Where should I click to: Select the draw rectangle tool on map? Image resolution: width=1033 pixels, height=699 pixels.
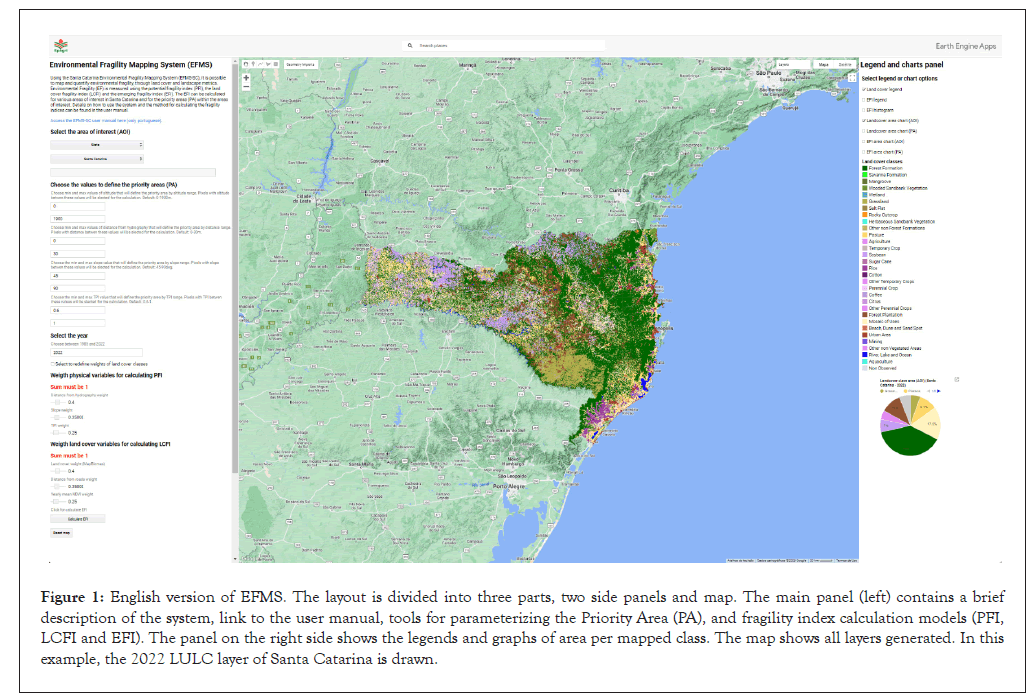point(275,63)
